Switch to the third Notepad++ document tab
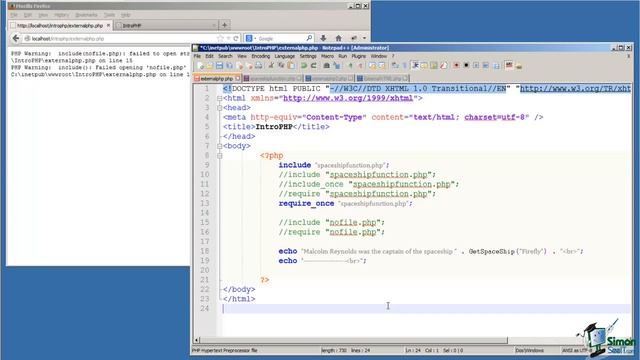The image size is (640, 360). click(329, 78)
